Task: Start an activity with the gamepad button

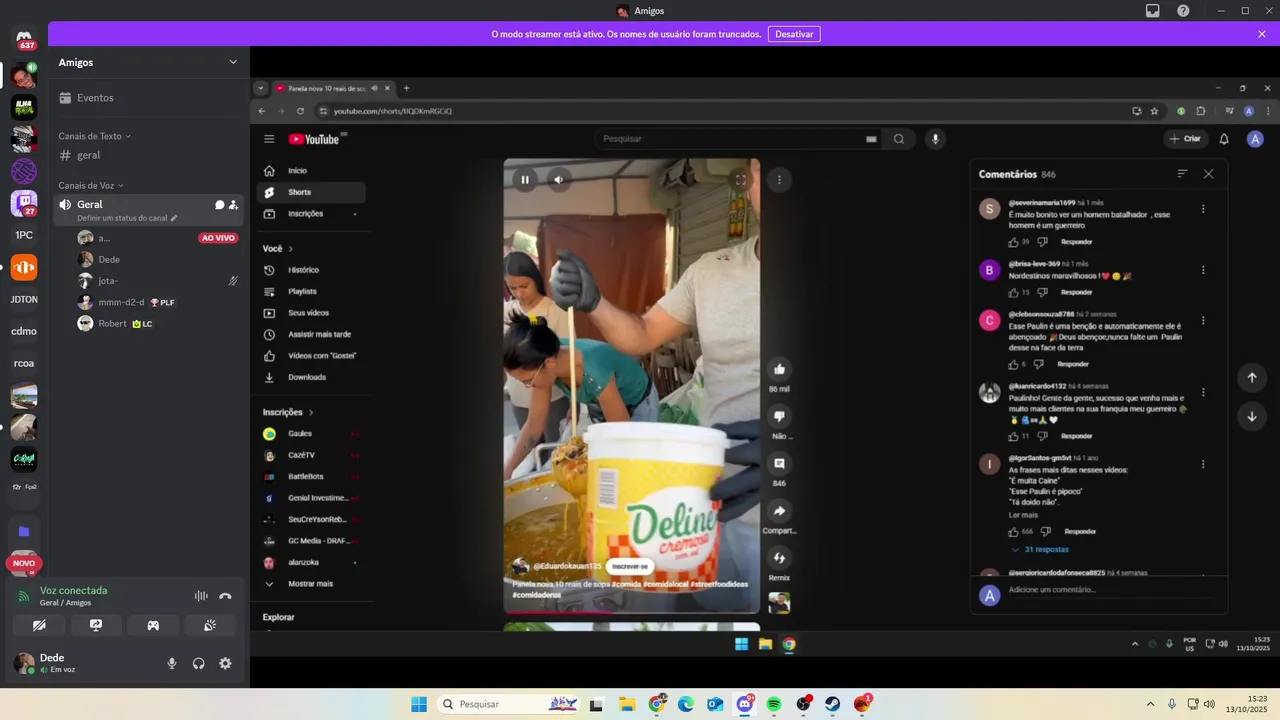Action: 153,625
